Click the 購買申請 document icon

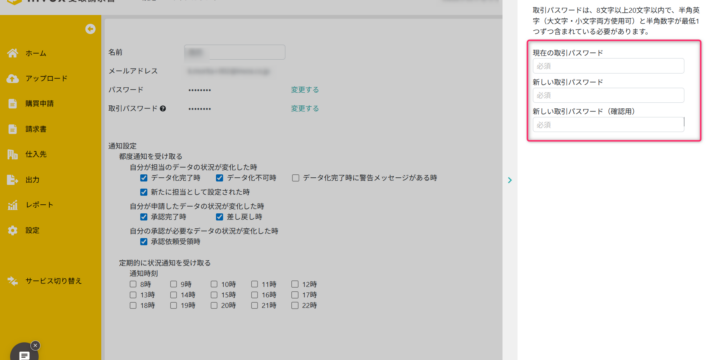coord(13,104)
